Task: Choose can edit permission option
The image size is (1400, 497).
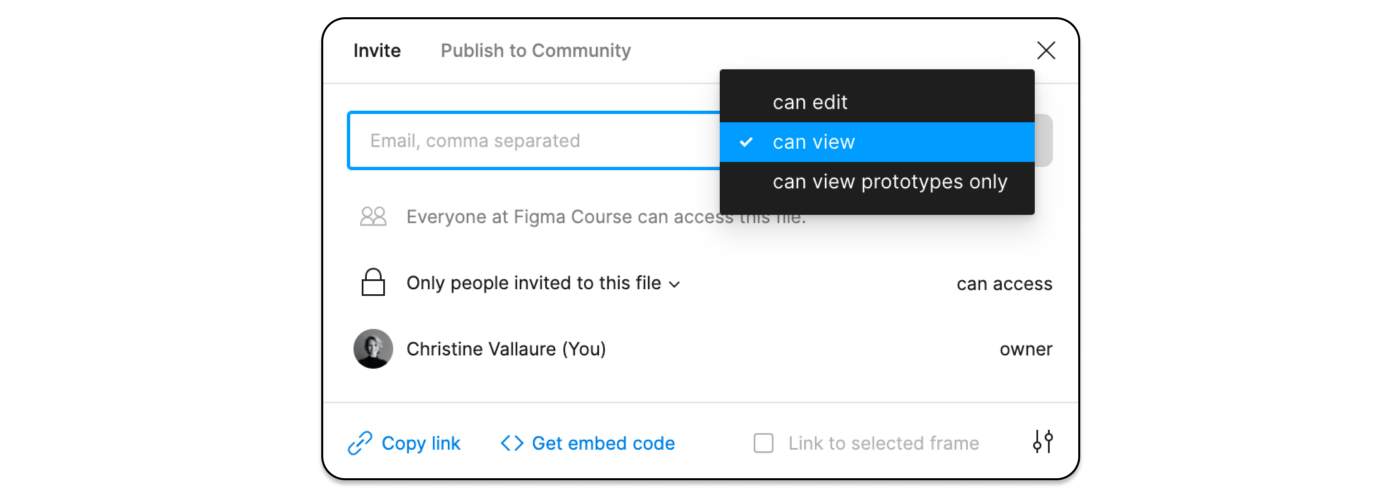Action: [810, 102]
